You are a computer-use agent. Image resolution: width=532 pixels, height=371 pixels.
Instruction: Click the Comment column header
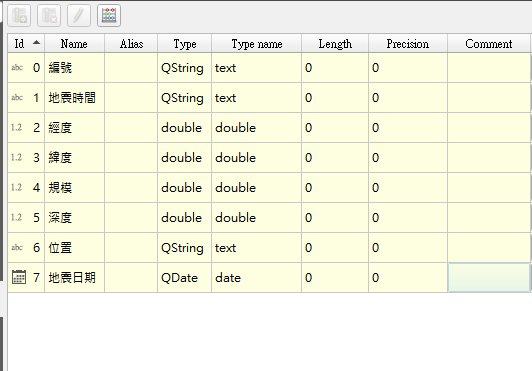(x=489, y=43)
